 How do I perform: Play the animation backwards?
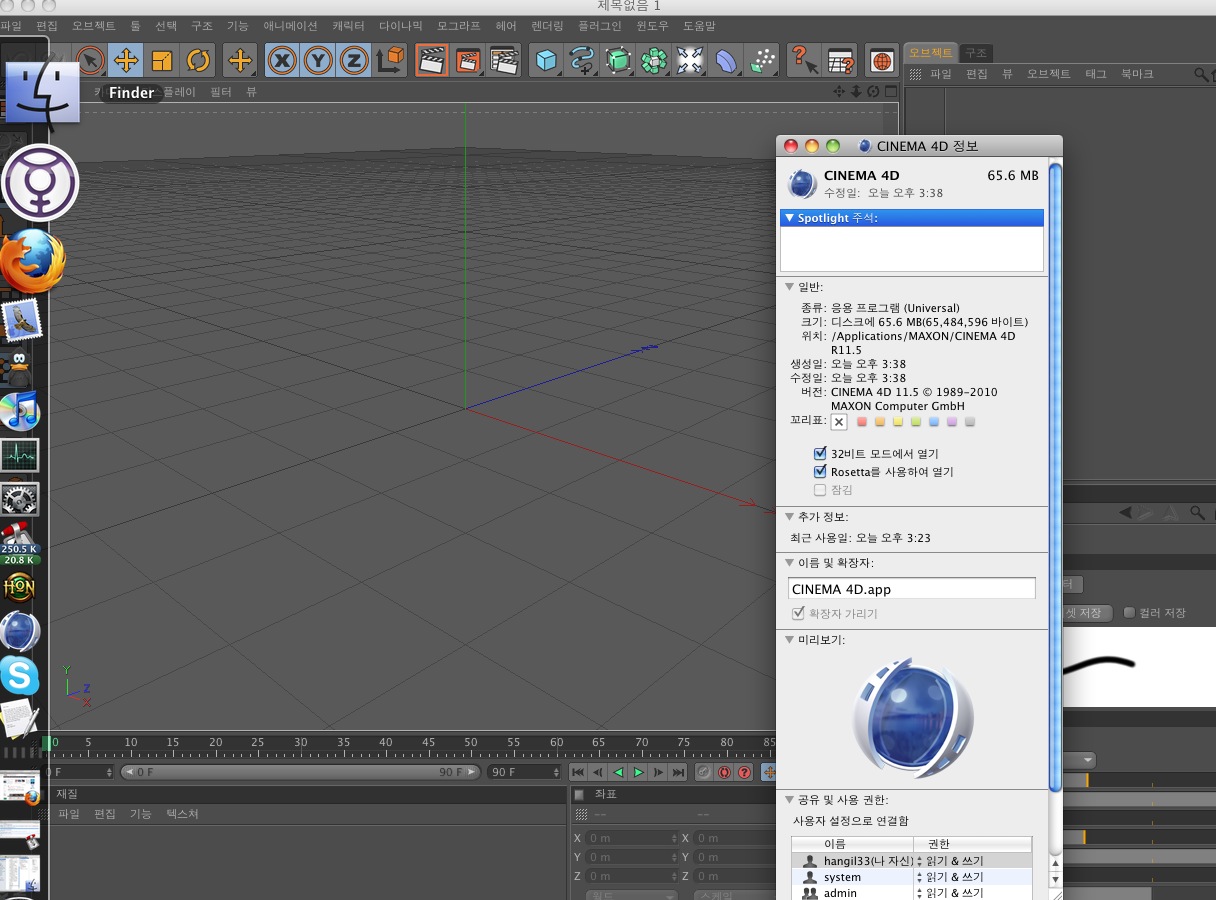[618, 772]
